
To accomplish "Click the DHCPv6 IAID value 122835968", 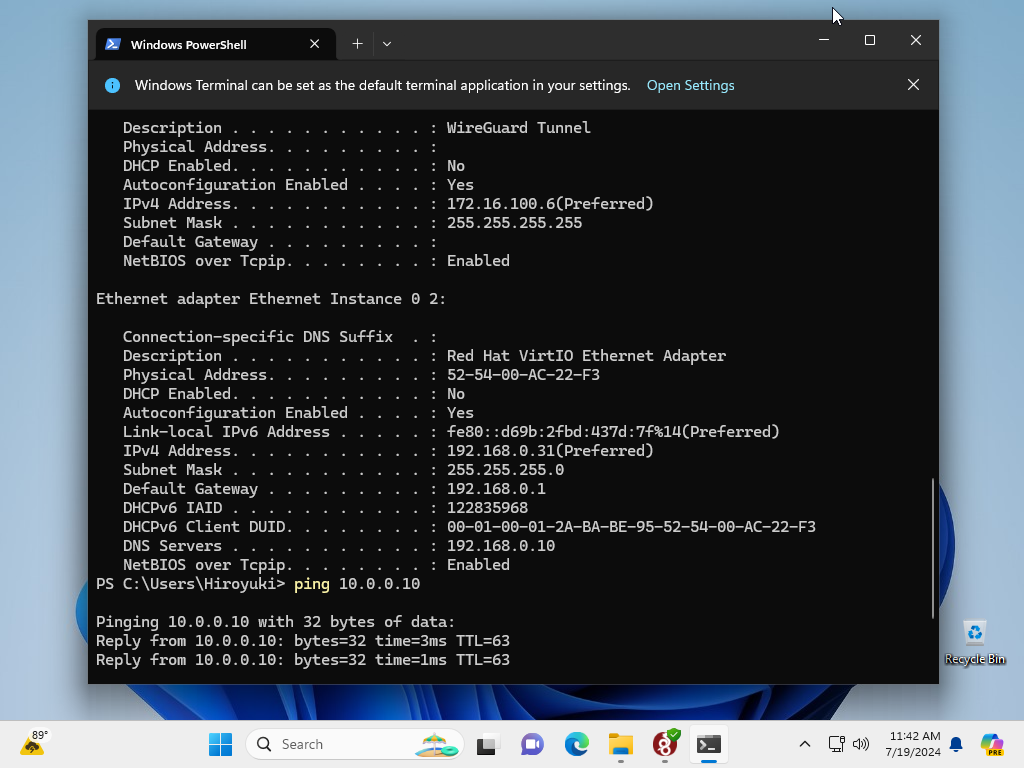I will point(487,507).
